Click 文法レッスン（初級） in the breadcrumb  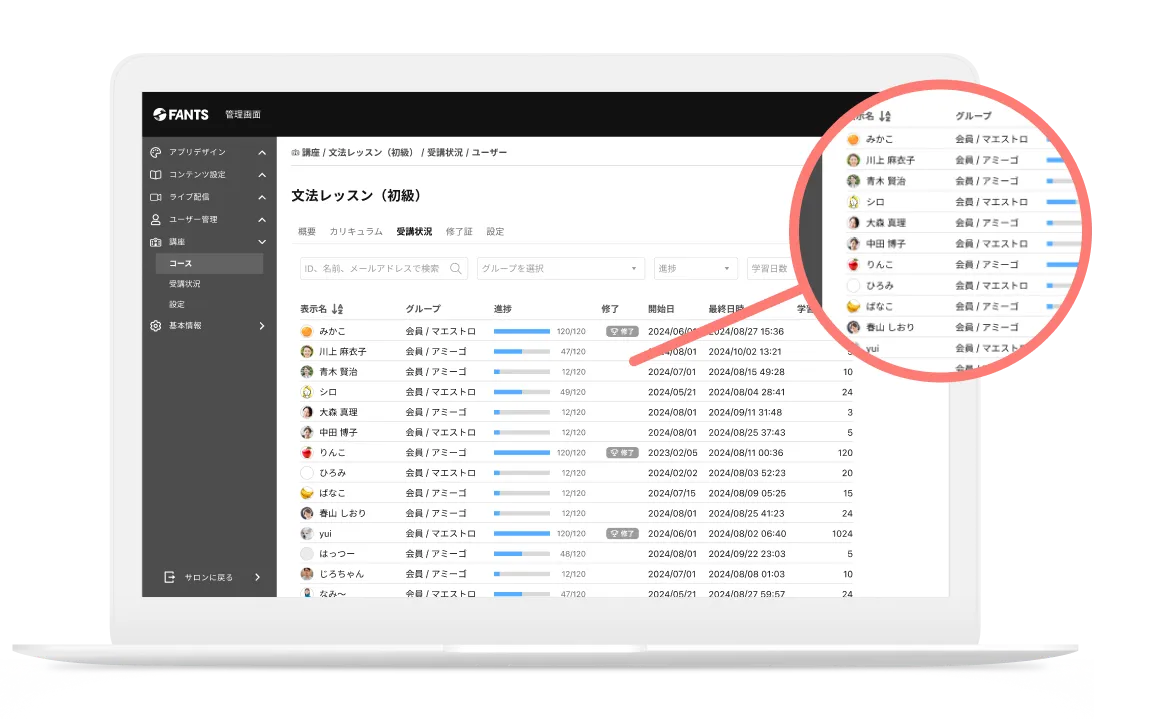pyautogui.click(x=371, y=153)
